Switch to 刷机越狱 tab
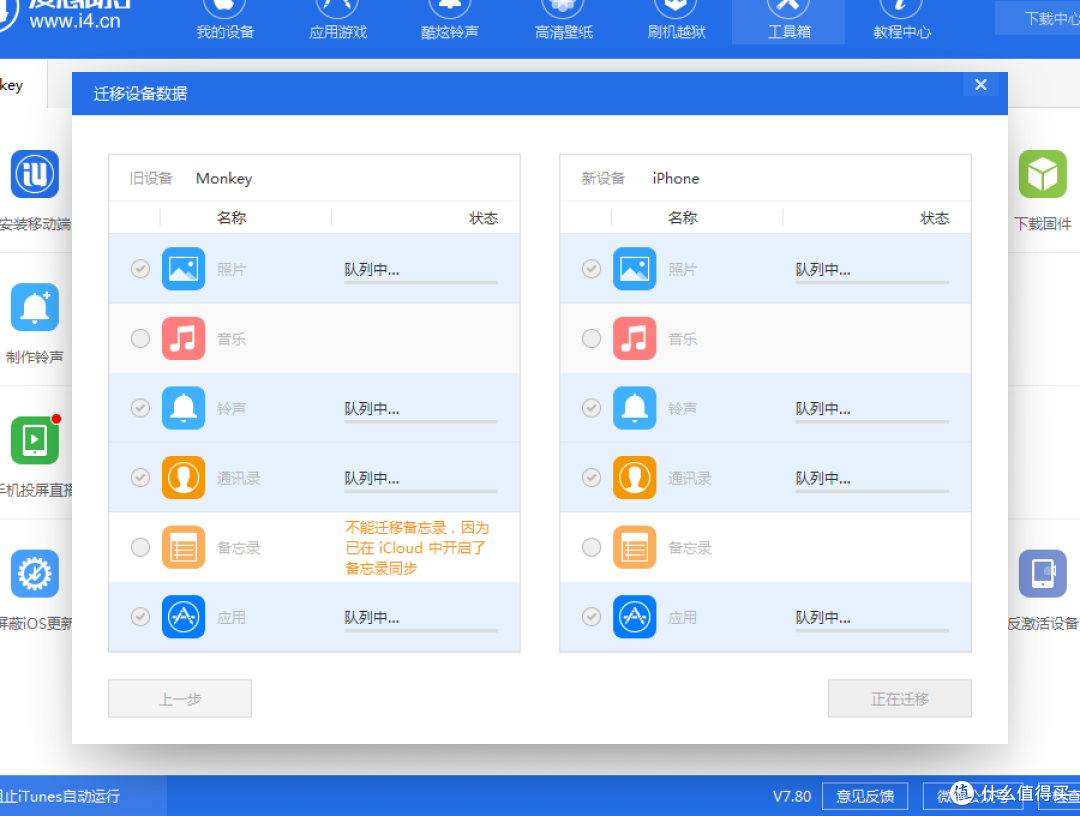1080x816 pixels. tap(676, 21)
